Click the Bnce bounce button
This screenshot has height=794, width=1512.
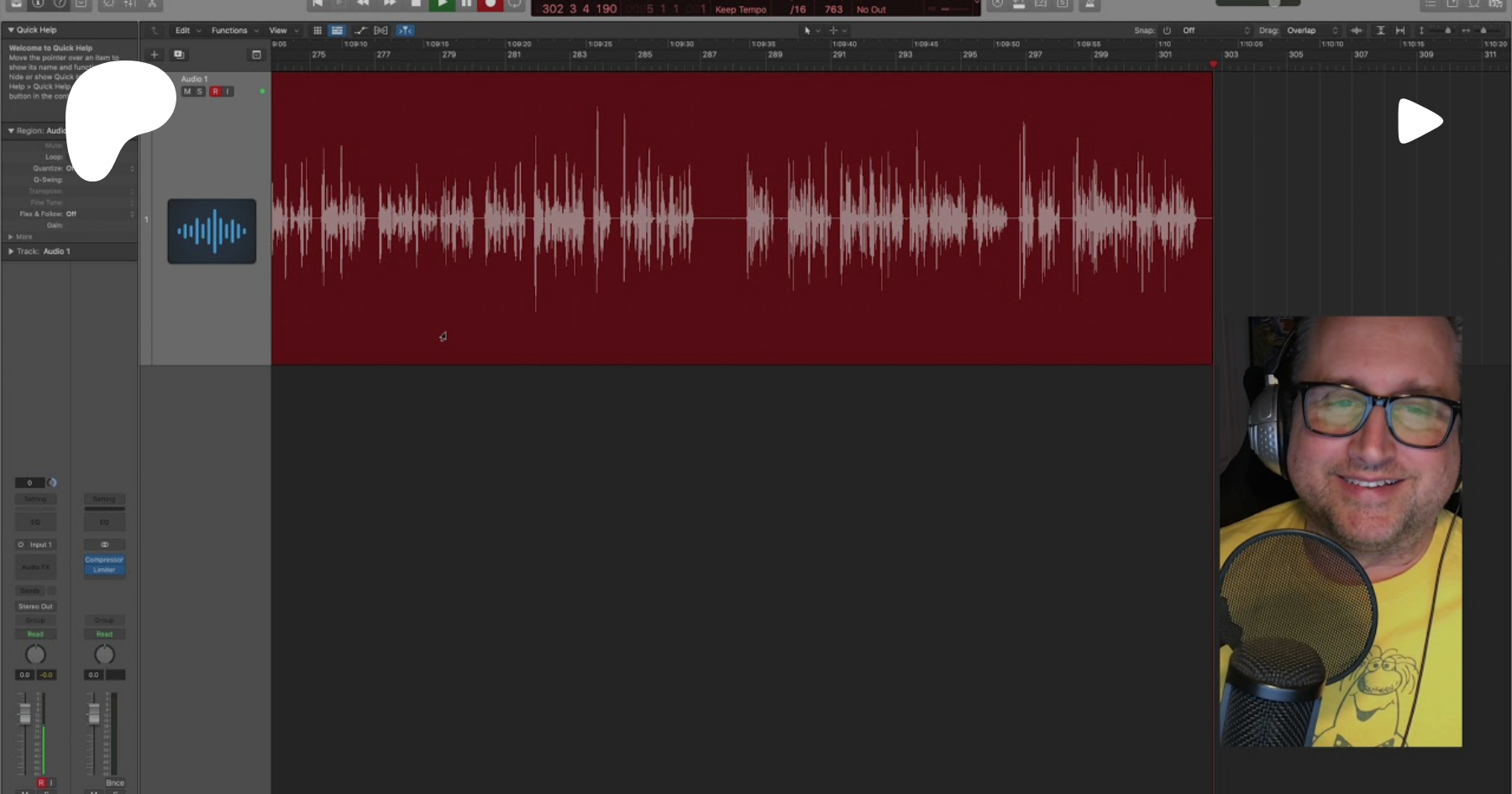(x=114, y=783)
